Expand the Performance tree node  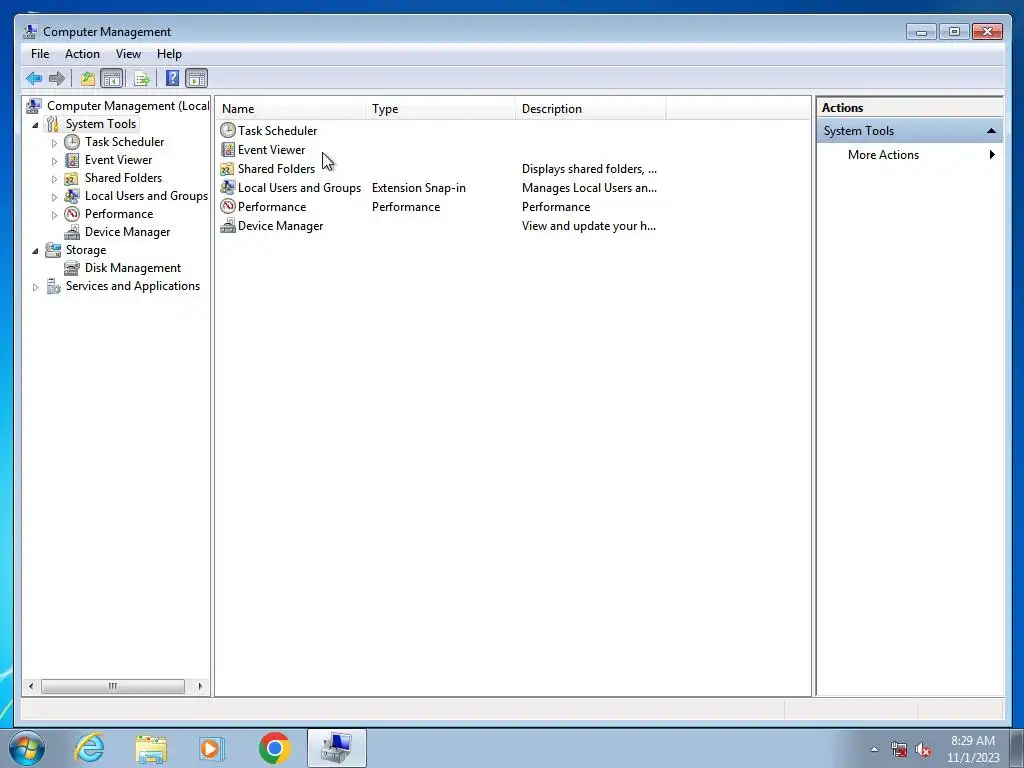[54, 215]
